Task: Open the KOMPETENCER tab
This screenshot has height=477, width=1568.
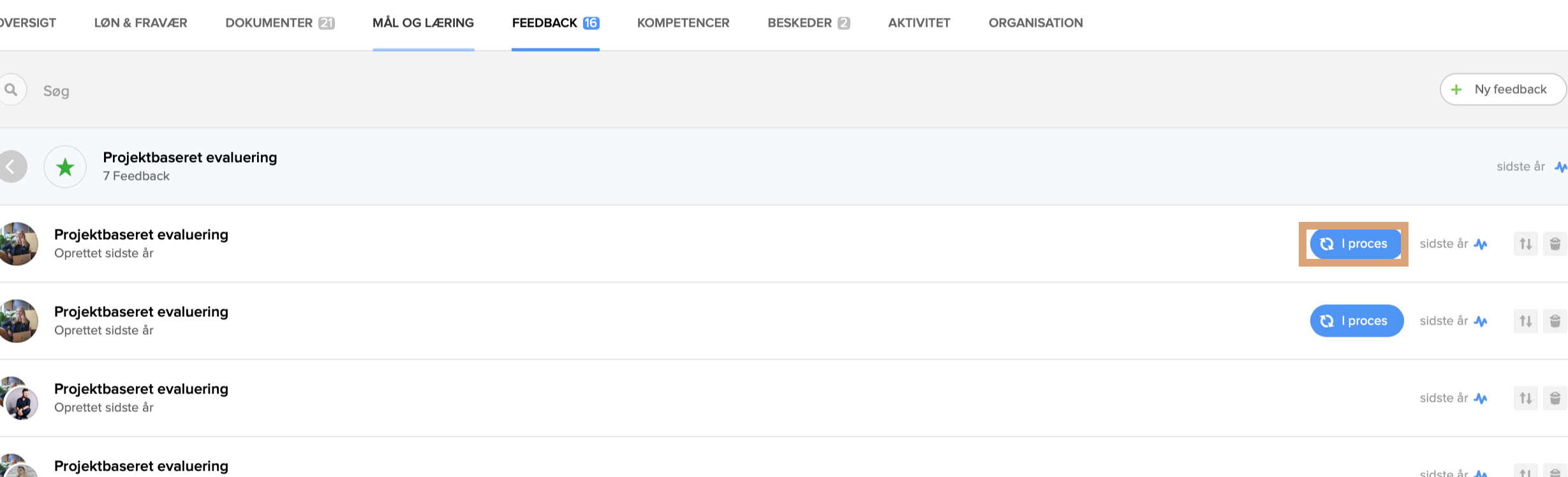Action: coord(683,23)
